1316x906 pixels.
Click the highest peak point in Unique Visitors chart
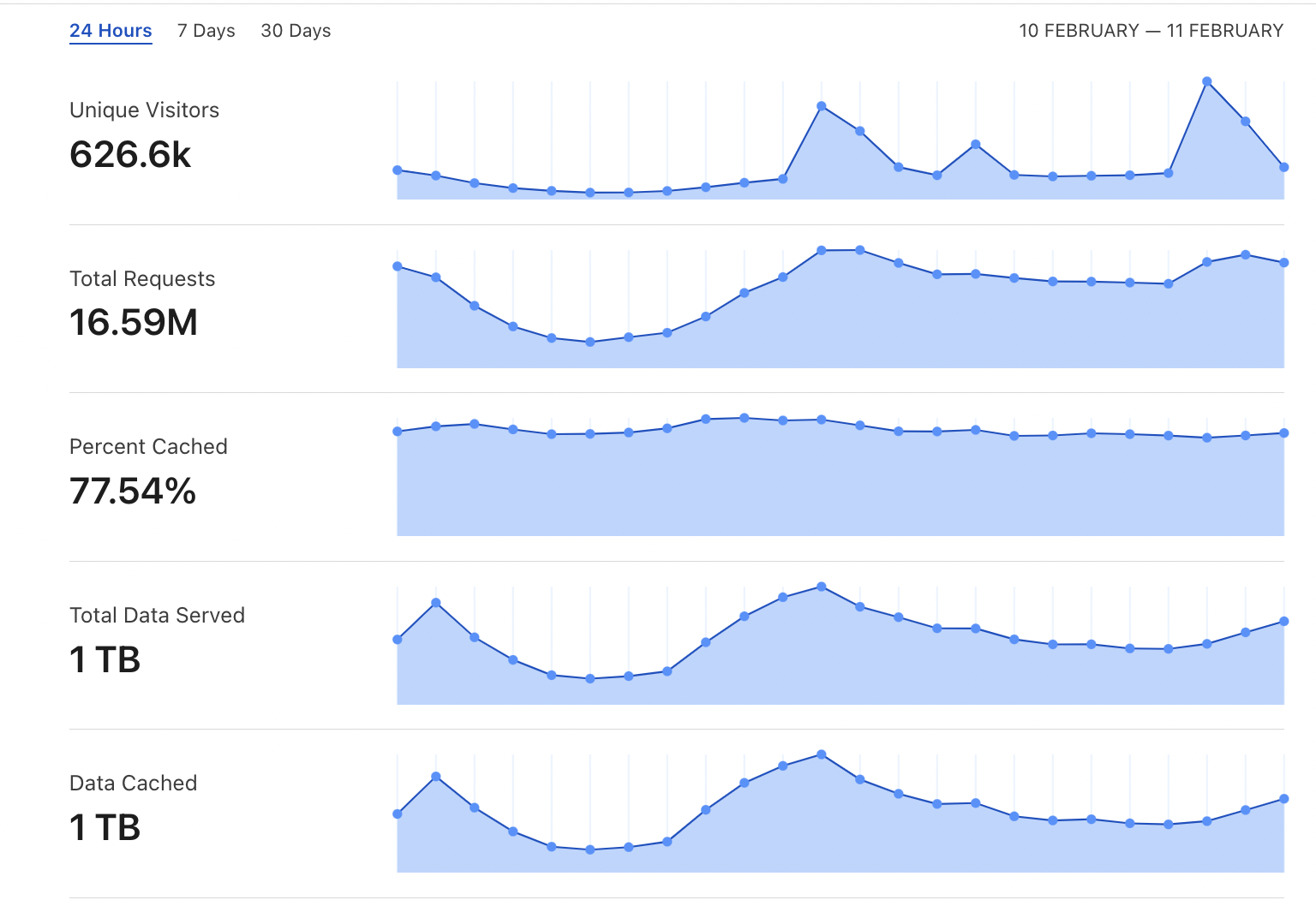click(x=1206, y=81)
